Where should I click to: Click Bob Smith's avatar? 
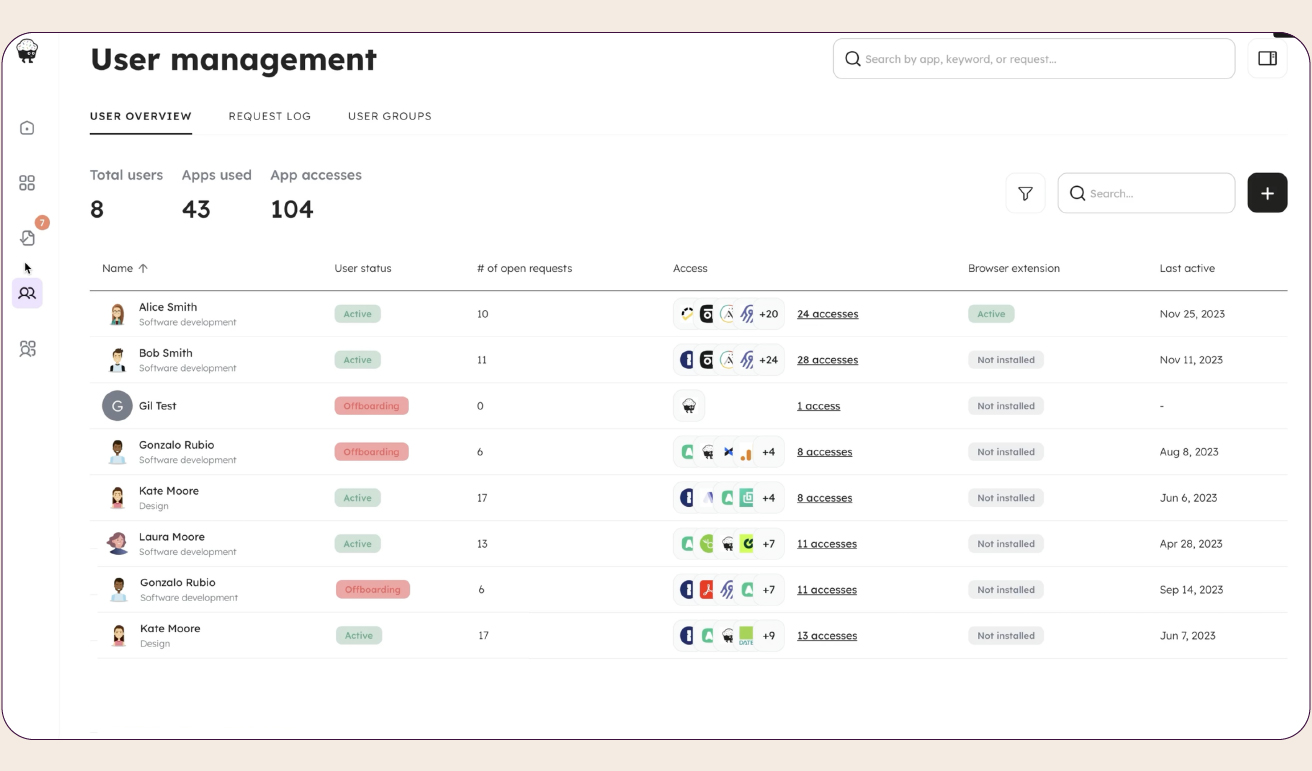tap(117, 360)
